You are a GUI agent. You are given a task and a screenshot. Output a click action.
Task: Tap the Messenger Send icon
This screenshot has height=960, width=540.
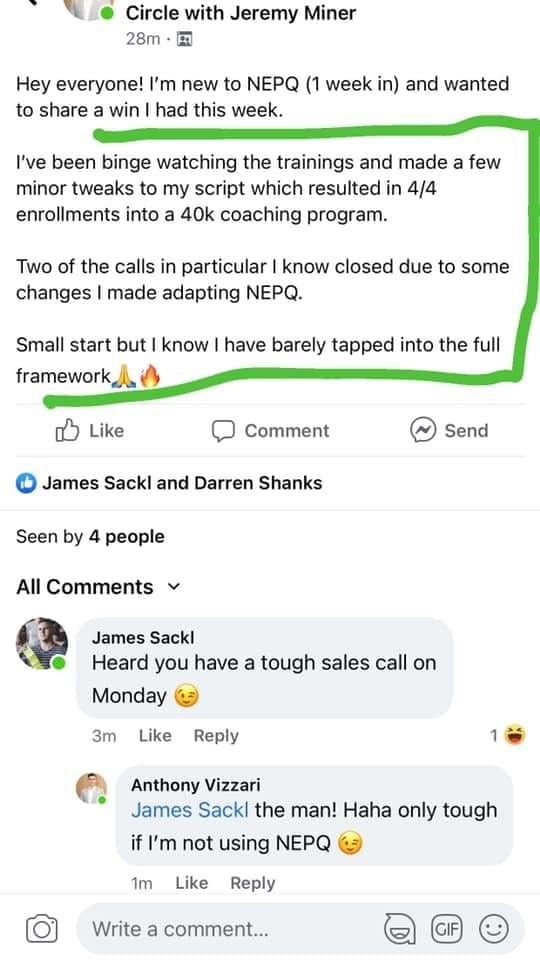pos(422,431)
